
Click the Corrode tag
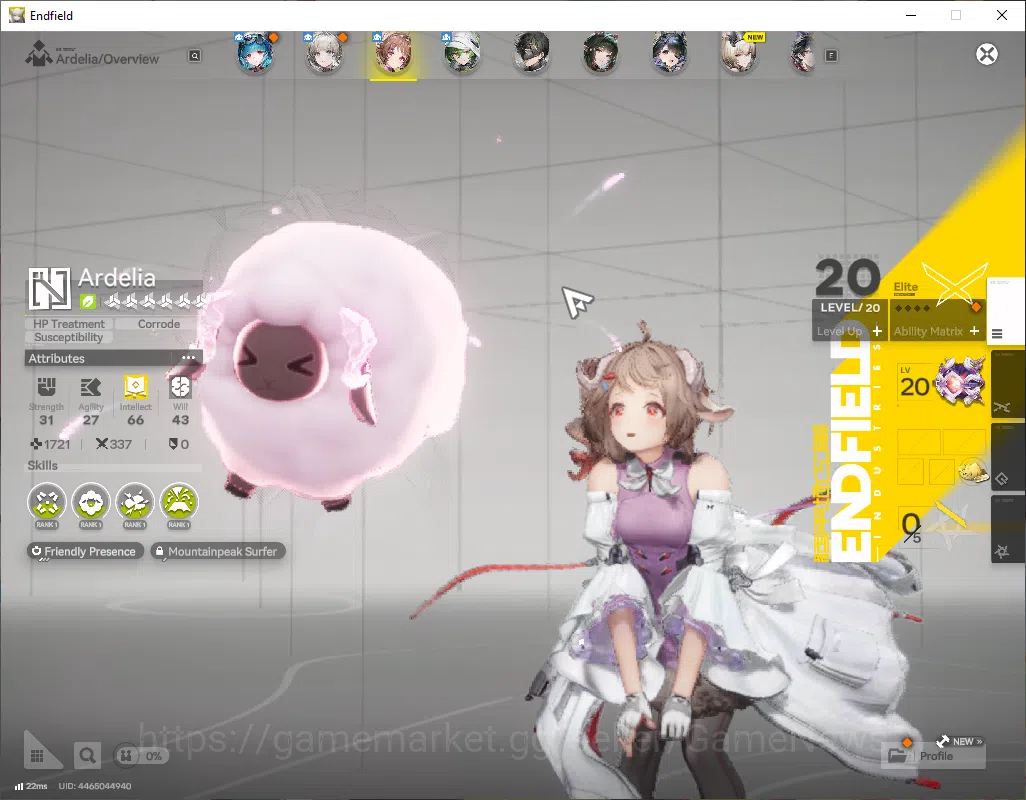coord(158,324)
